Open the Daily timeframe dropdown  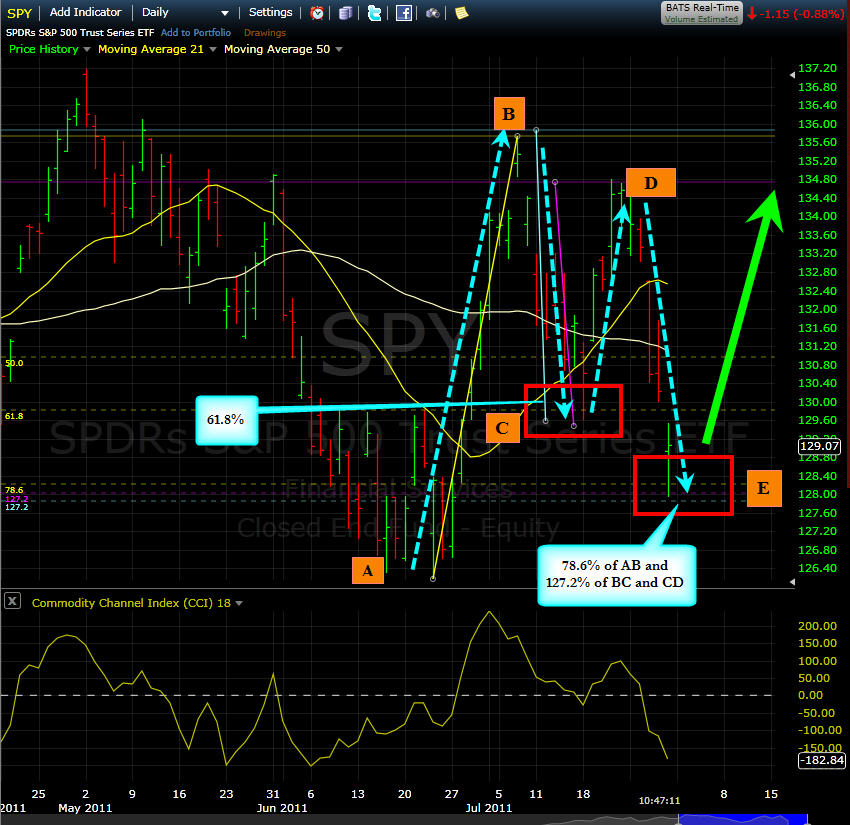[185, 12]
